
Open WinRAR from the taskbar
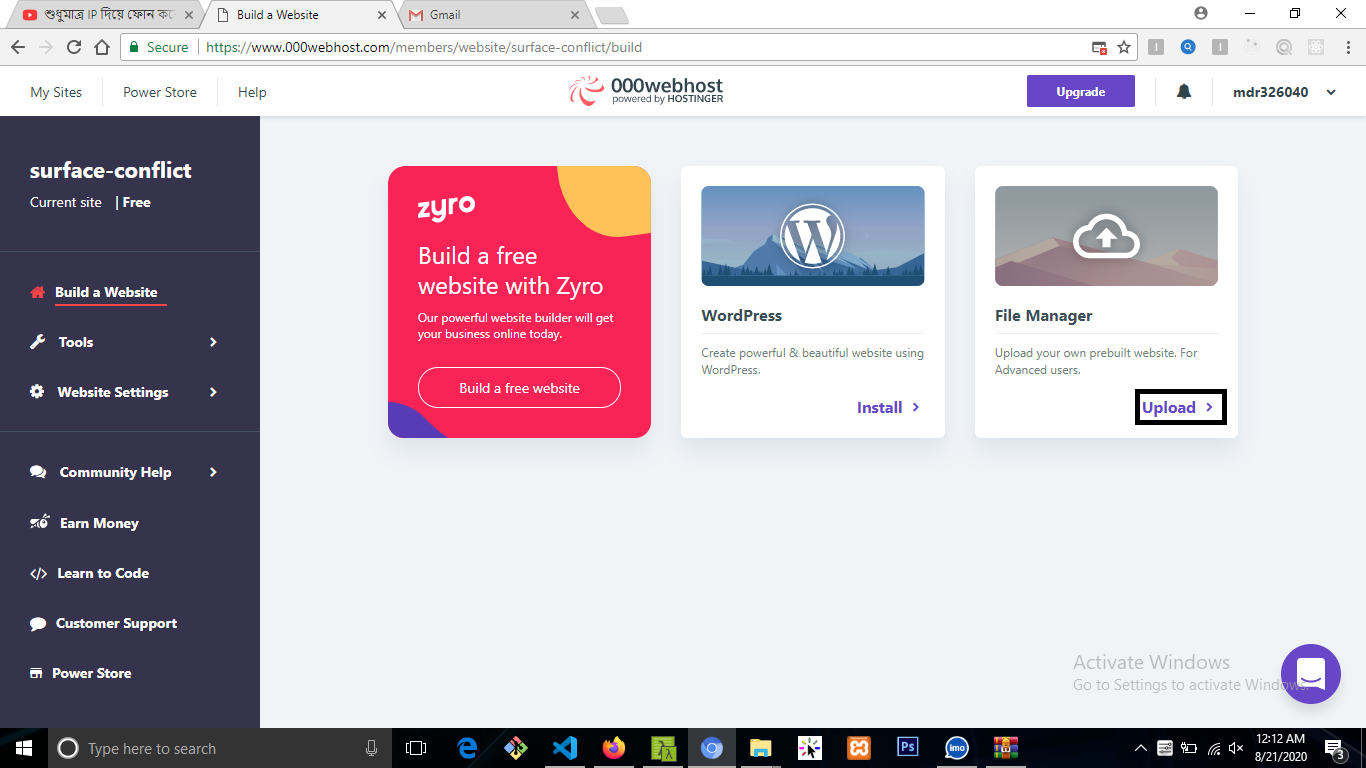point(1005,748)
